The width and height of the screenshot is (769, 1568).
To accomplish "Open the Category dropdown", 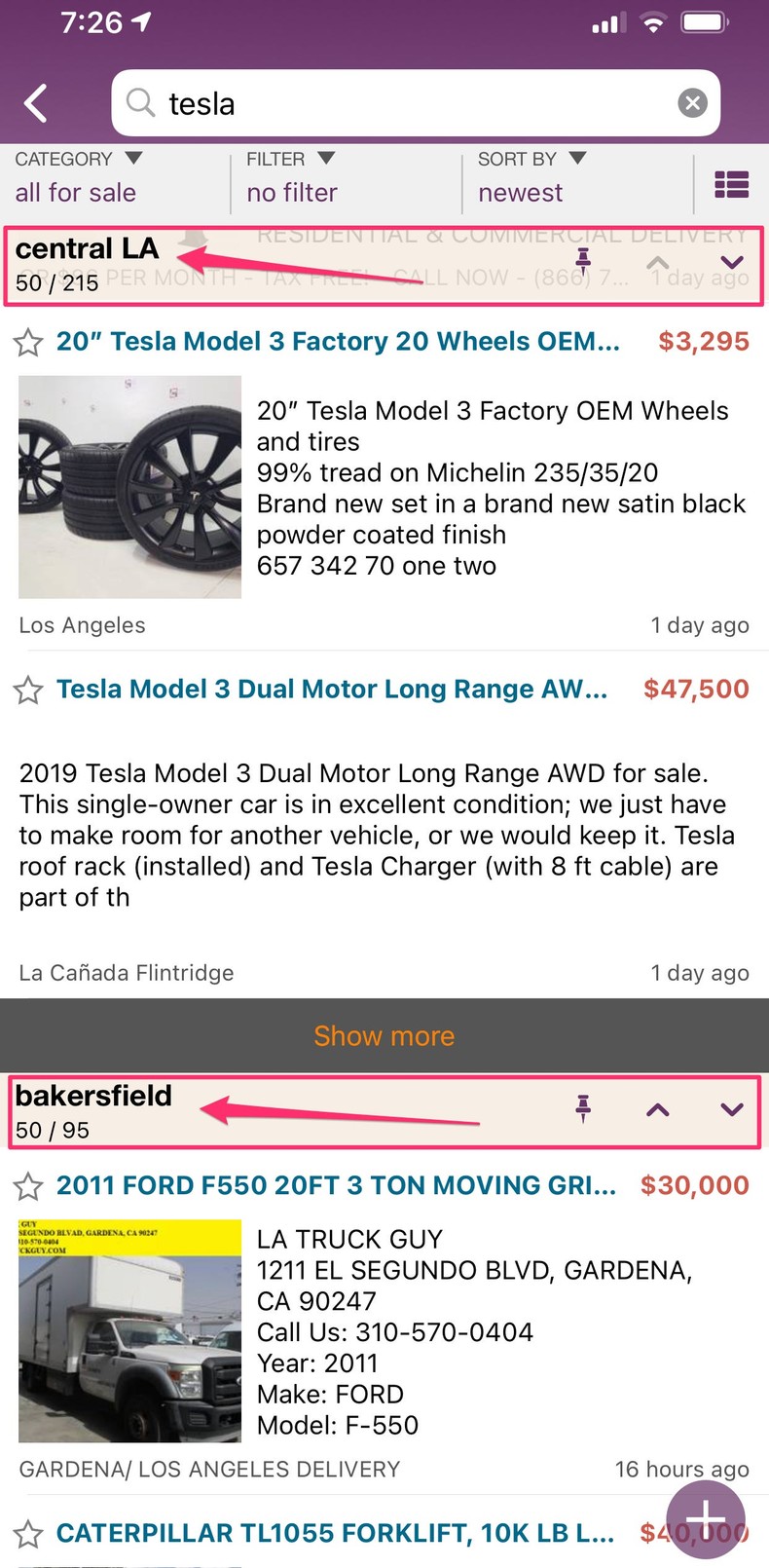I will 78,177.
